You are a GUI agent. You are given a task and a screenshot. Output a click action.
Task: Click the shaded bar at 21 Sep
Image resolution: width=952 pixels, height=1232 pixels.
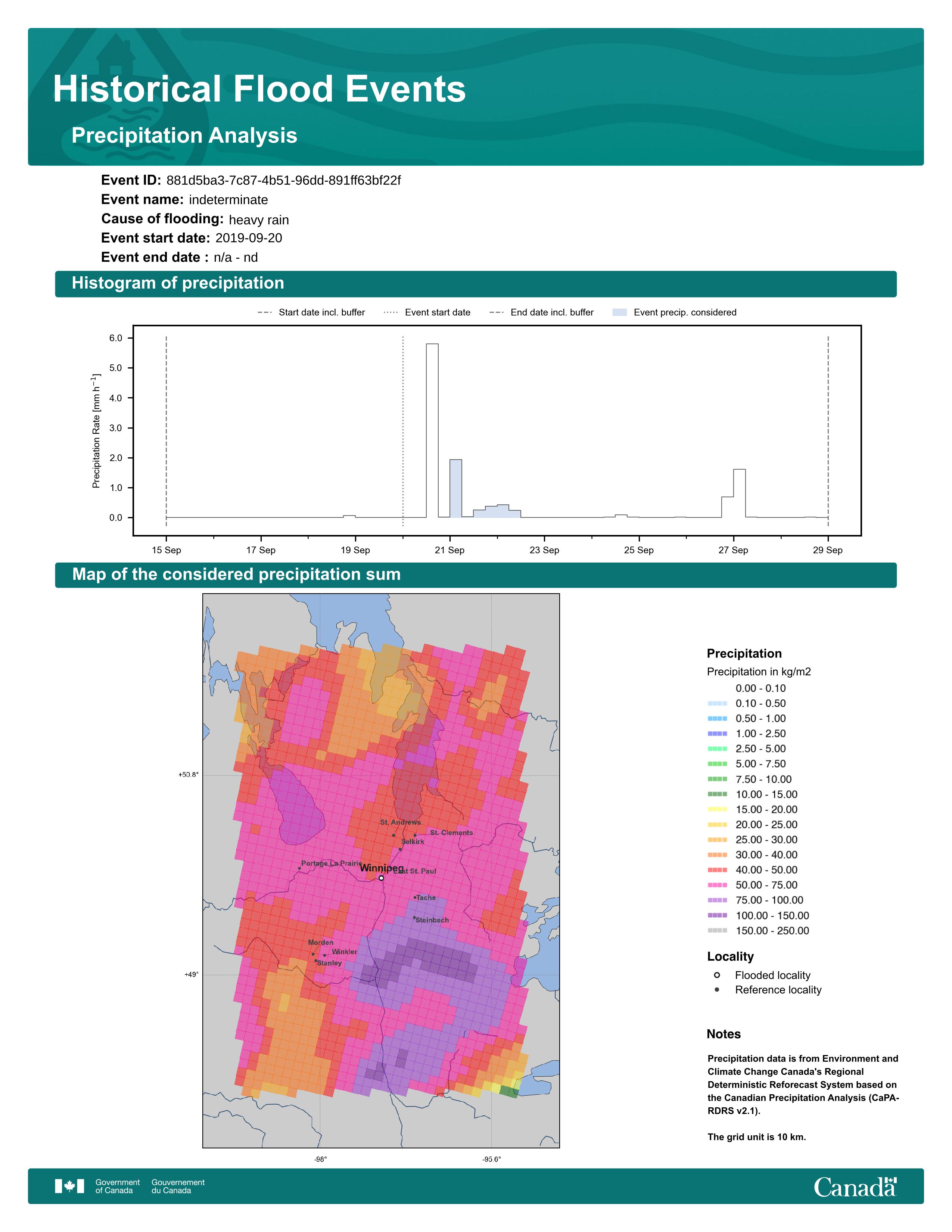(456, 488)
